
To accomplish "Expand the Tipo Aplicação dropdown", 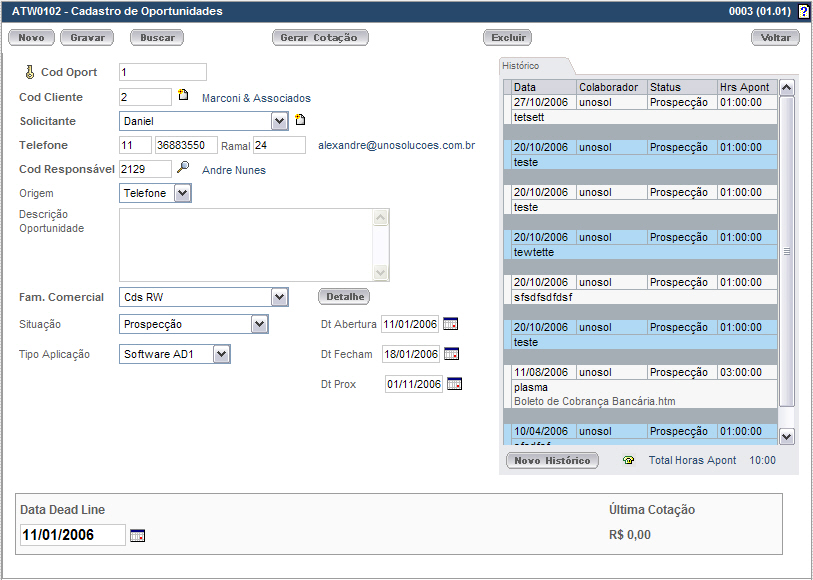I will [x=222, y=354].
